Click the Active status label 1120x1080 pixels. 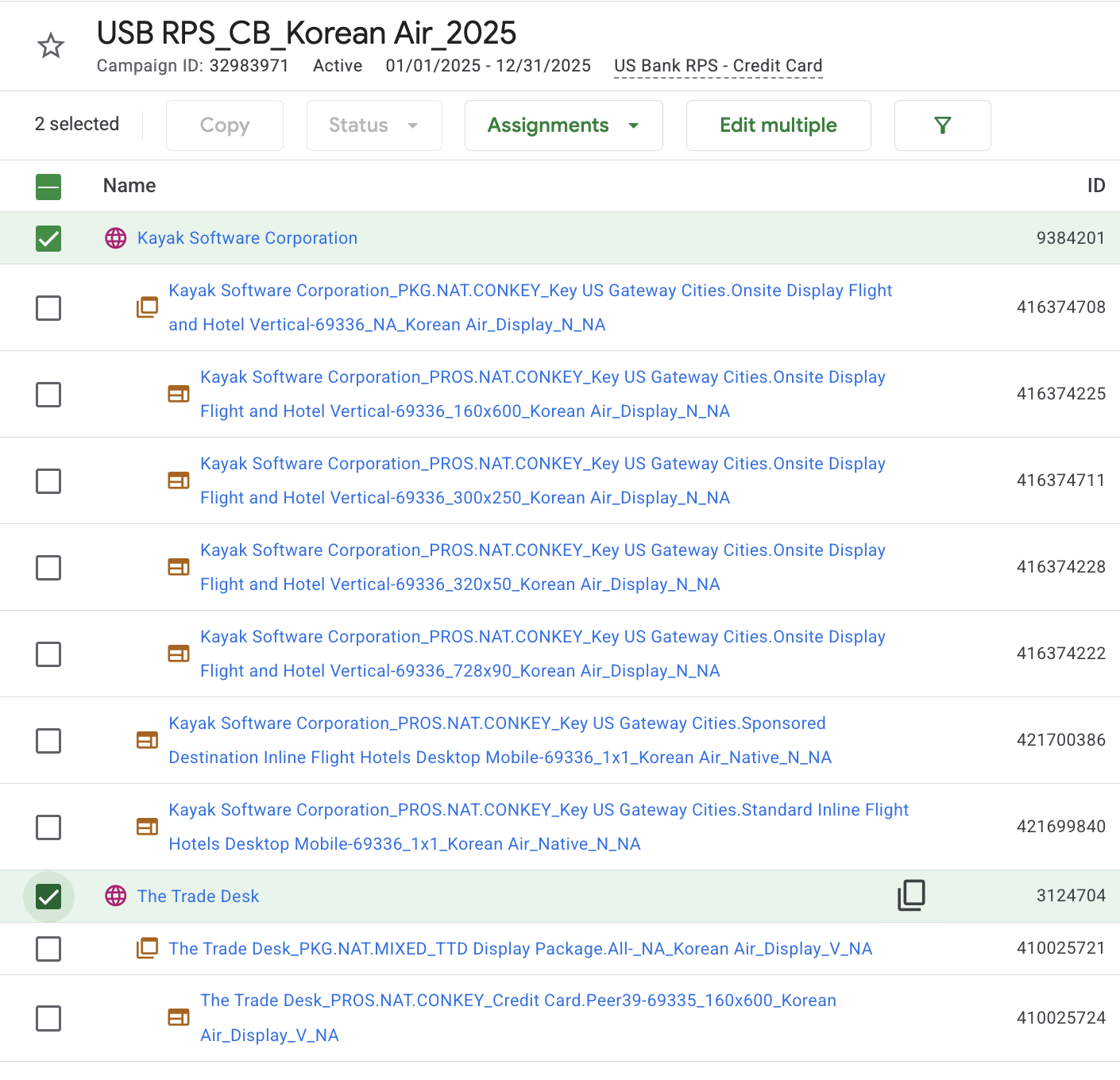338,66
